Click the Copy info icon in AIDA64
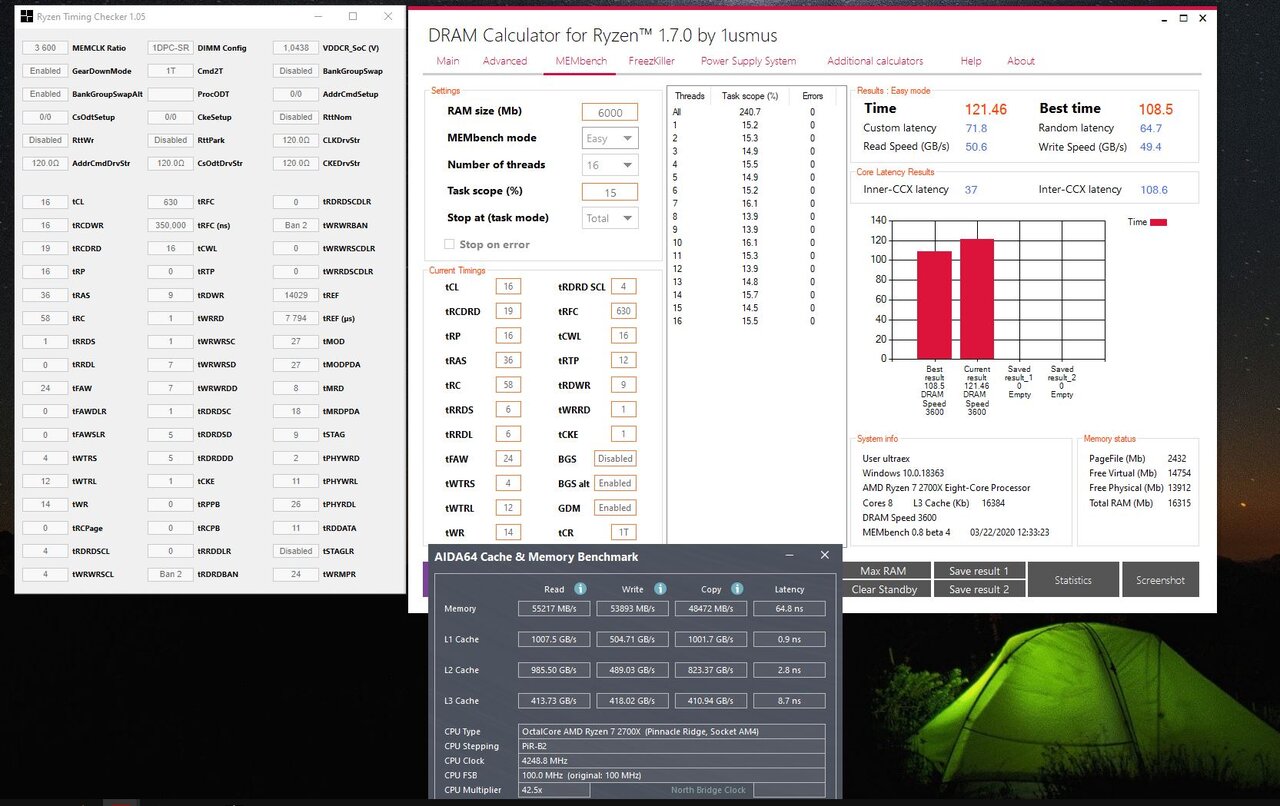The height and width of the screenshot is (806, 1280). (737, 589)
